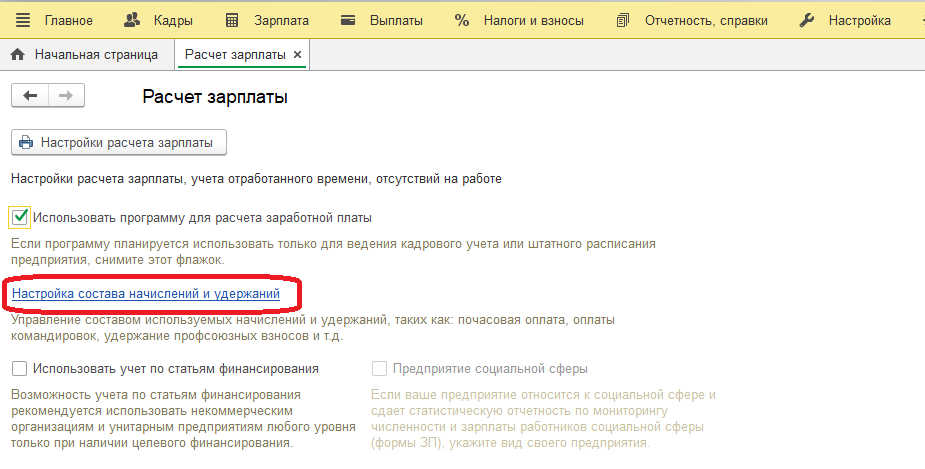Screen dimensions: 925x469
Task: Click the calculator icon for Зарплата
Action: pos(232,20)
